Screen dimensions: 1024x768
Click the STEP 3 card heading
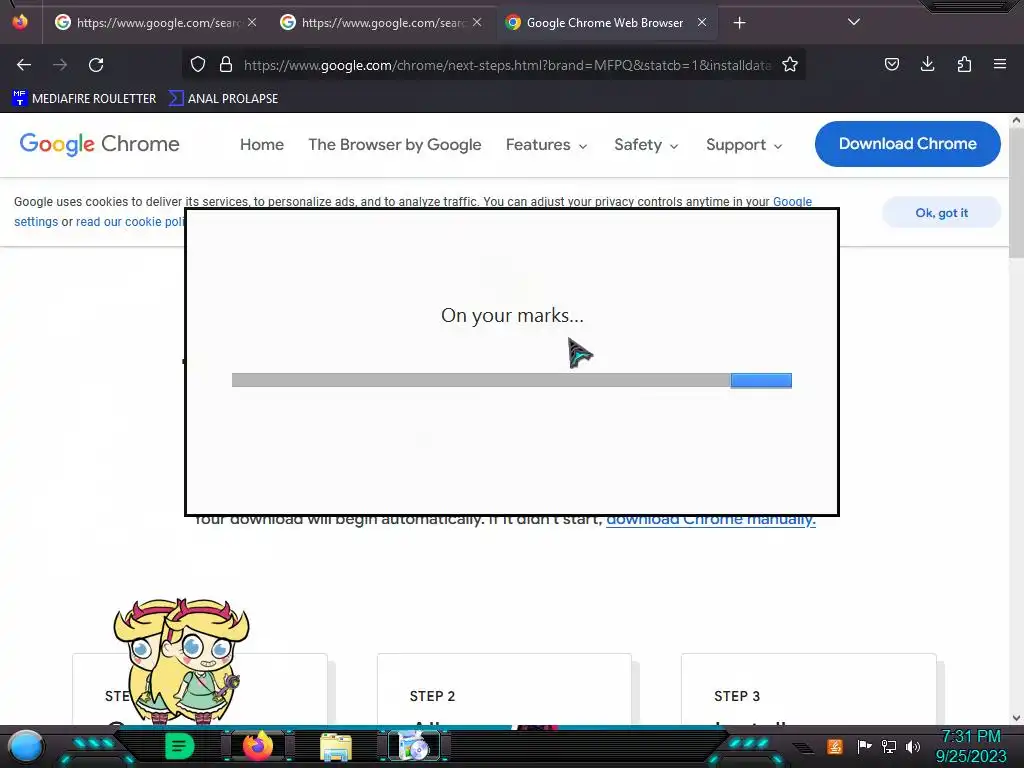point(737,696)
